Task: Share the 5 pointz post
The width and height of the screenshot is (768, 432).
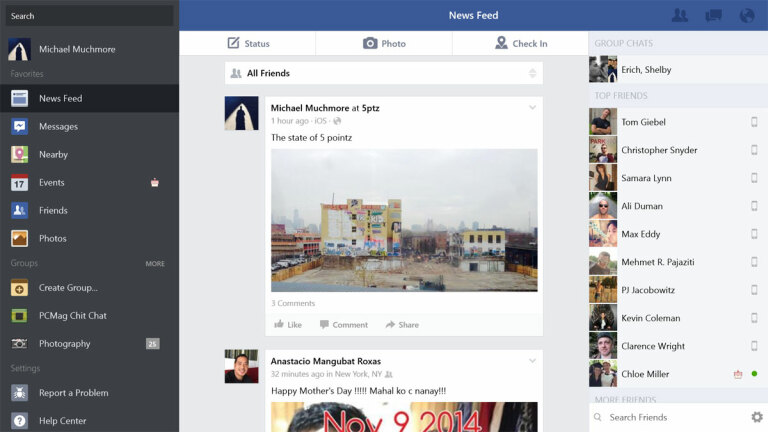Action: (402, 325)
